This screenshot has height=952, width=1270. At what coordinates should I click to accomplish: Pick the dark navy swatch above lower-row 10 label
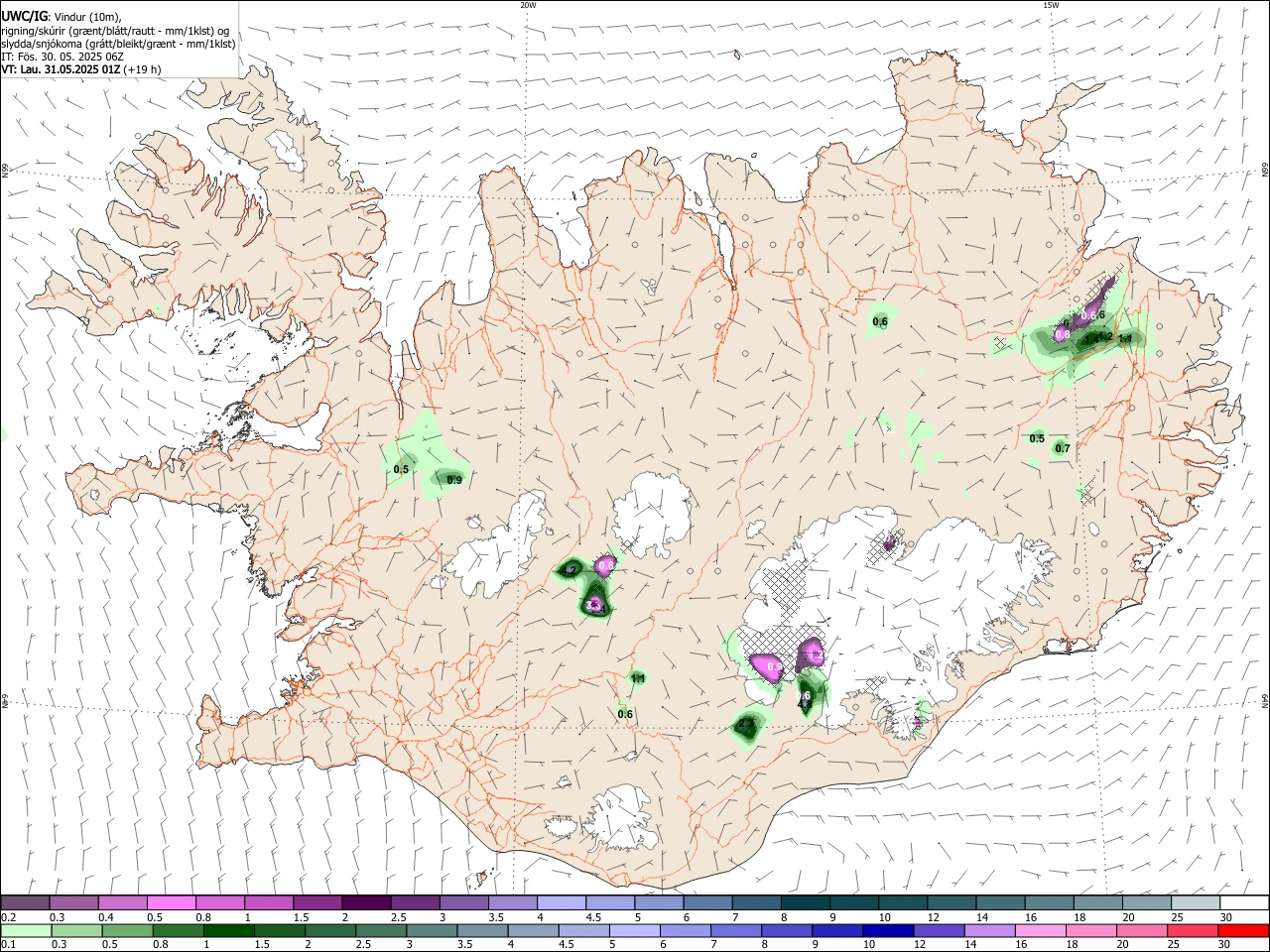(x=886, y=930)
